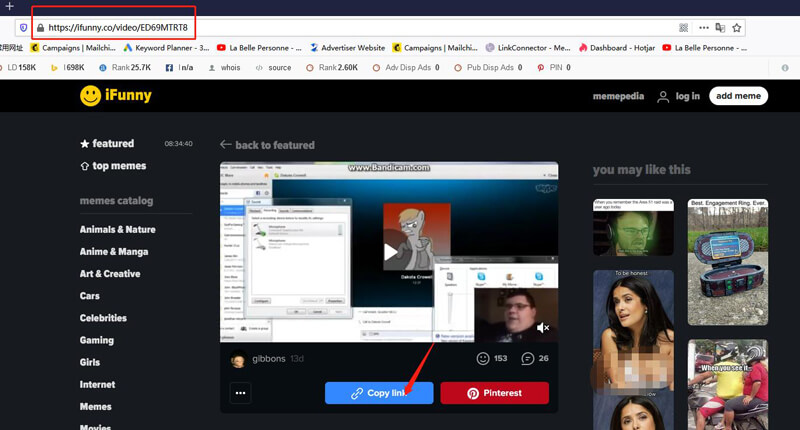
Task: Open LinkConnector bookmark
Action: pos(528,47)
